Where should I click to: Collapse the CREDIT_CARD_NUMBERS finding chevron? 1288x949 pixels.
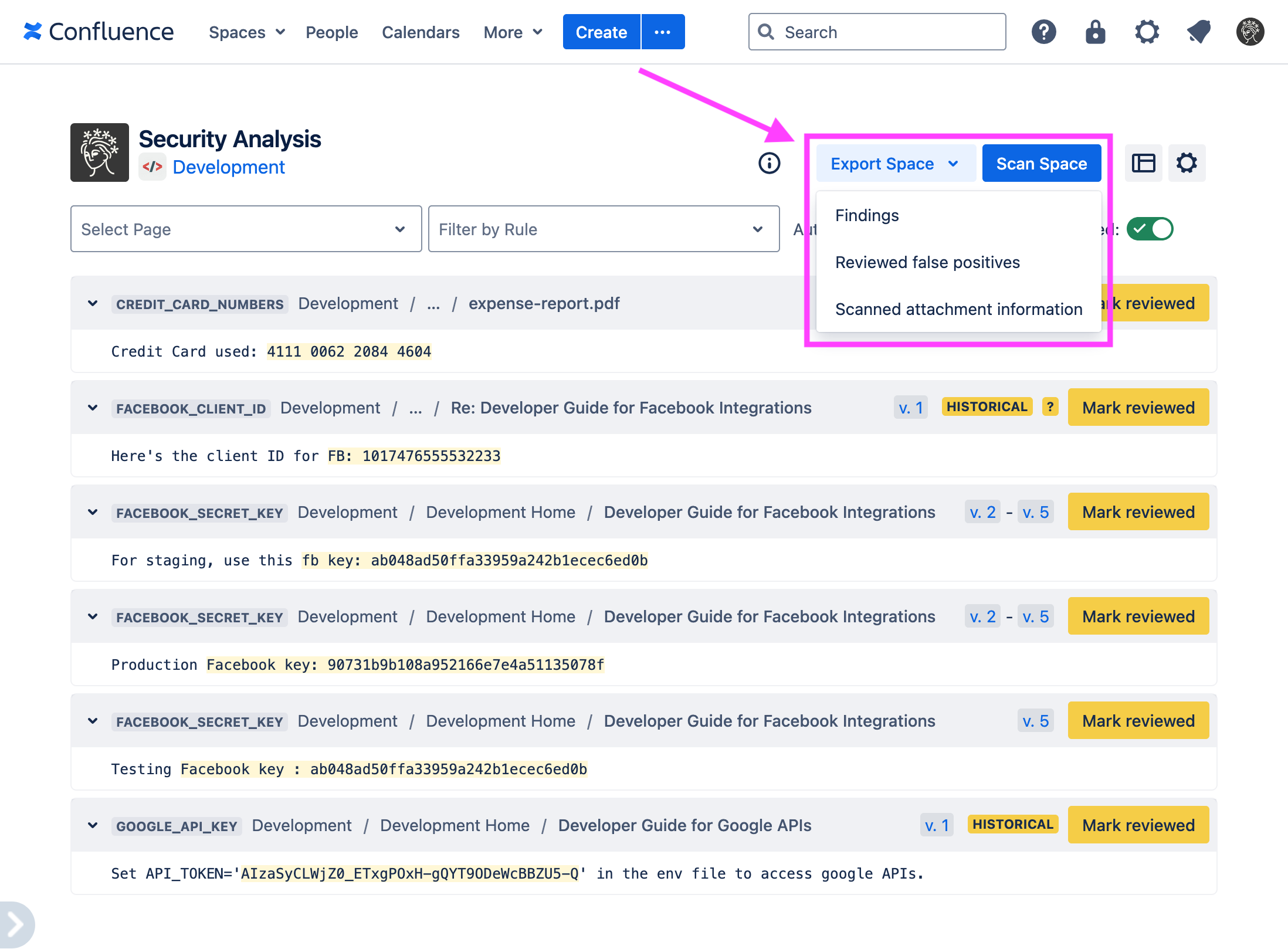tap(92, 304)
